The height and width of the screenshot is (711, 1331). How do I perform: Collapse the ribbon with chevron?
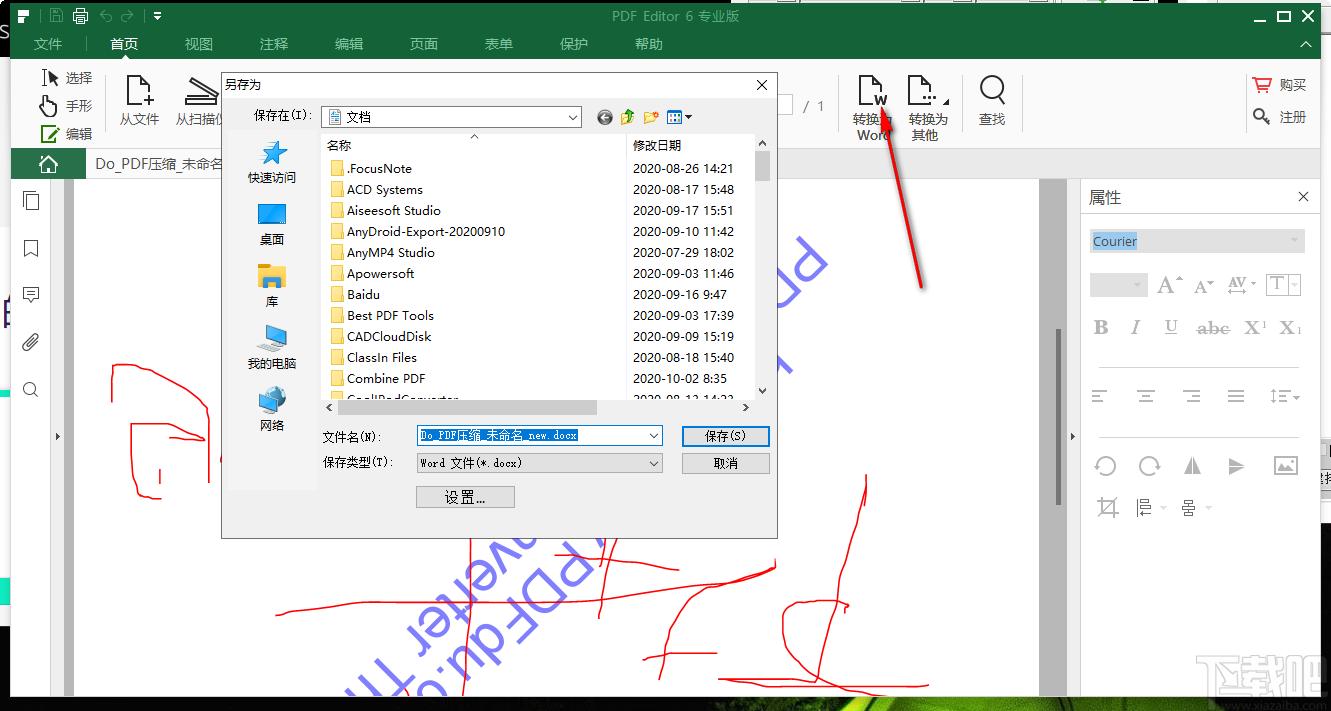point(1306,45)
